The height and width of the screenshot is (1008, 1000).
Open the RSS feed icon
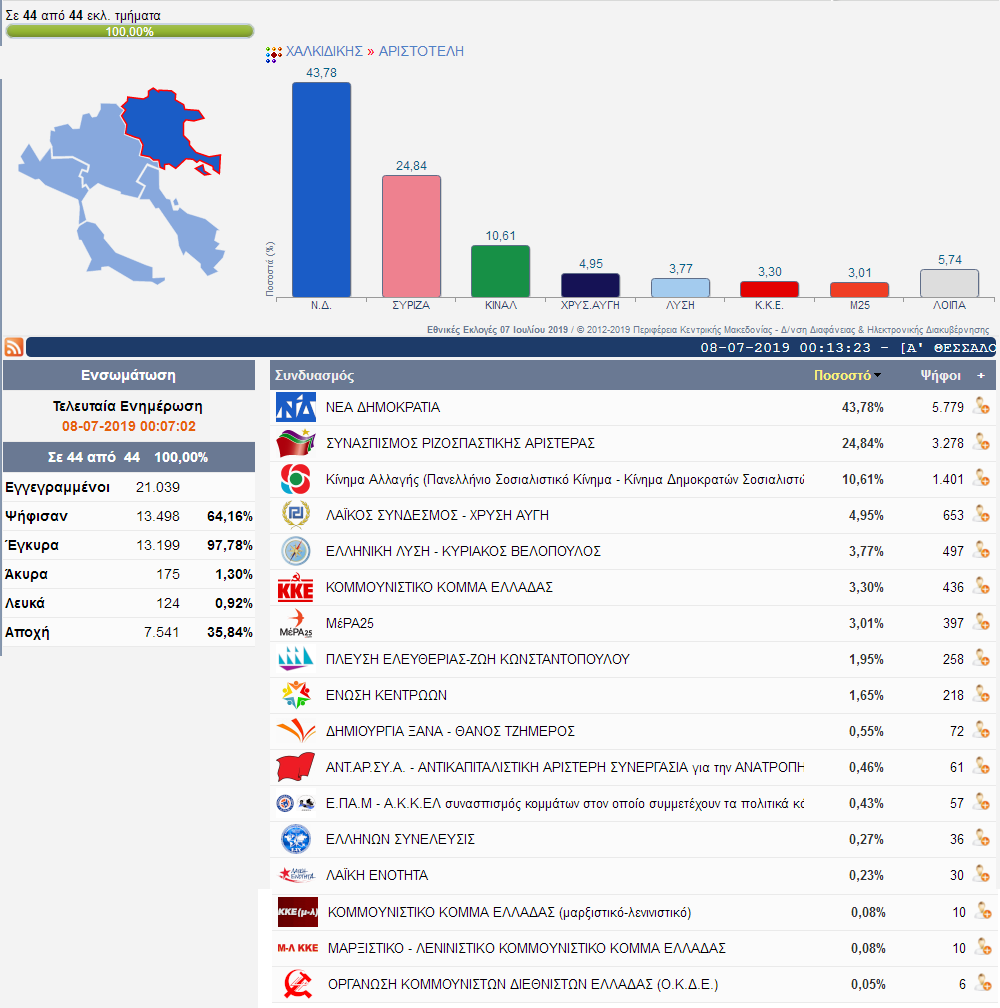(13, 347)
